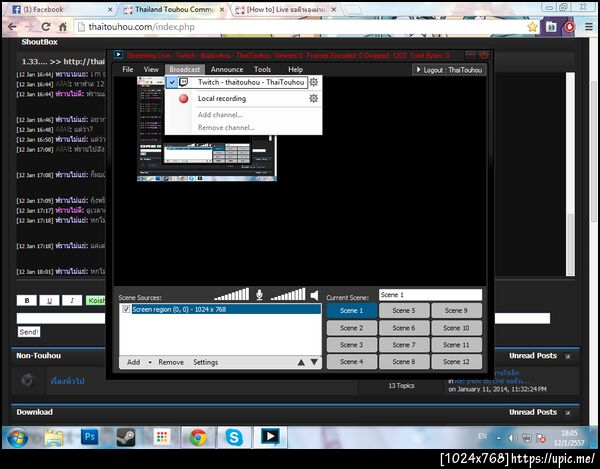Open Local recording settings gear
The image size is (600, 469).
click(314, 98)
